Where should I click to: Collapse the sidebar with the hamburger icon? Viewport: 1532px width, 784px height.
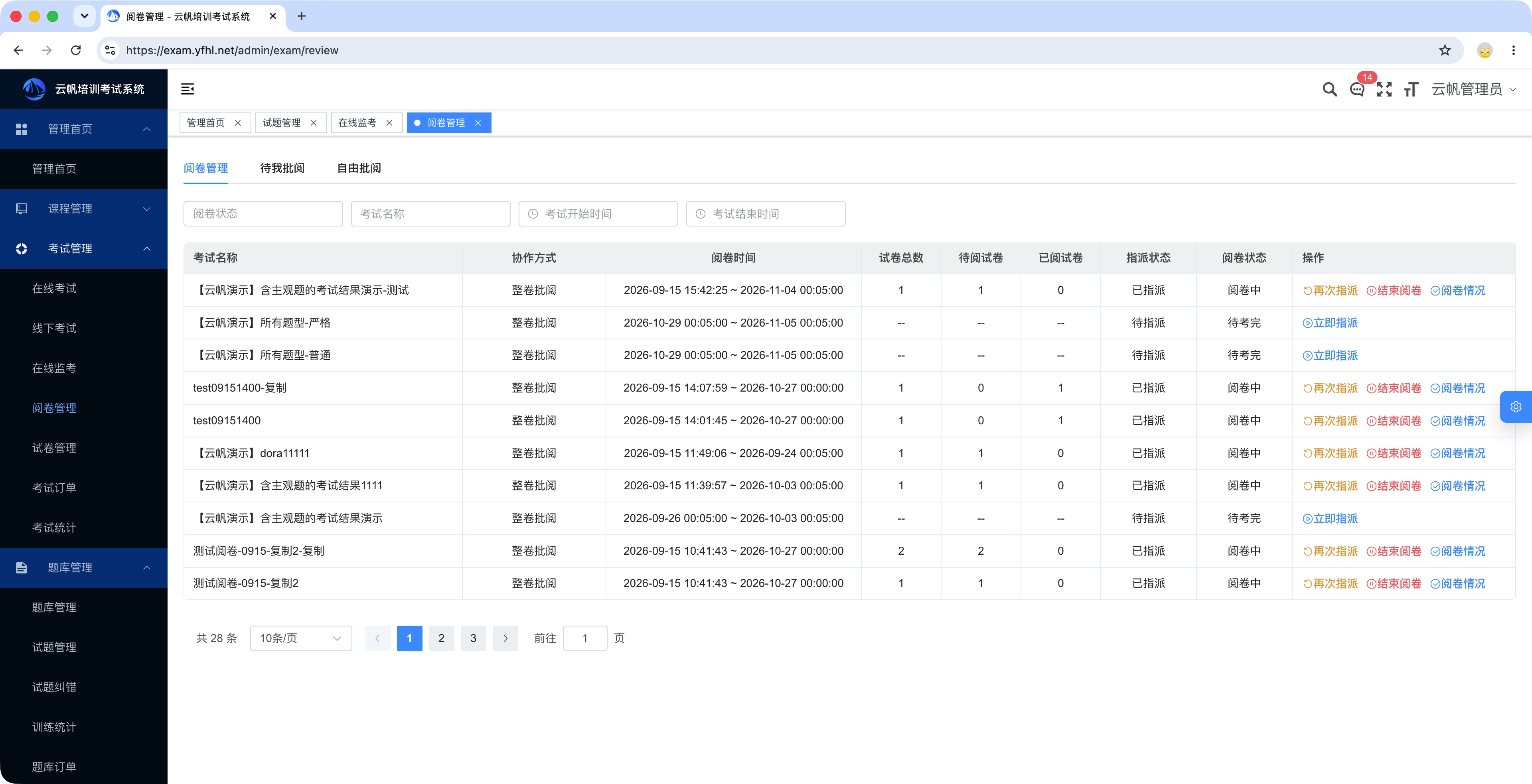click(x=188, y=89)
